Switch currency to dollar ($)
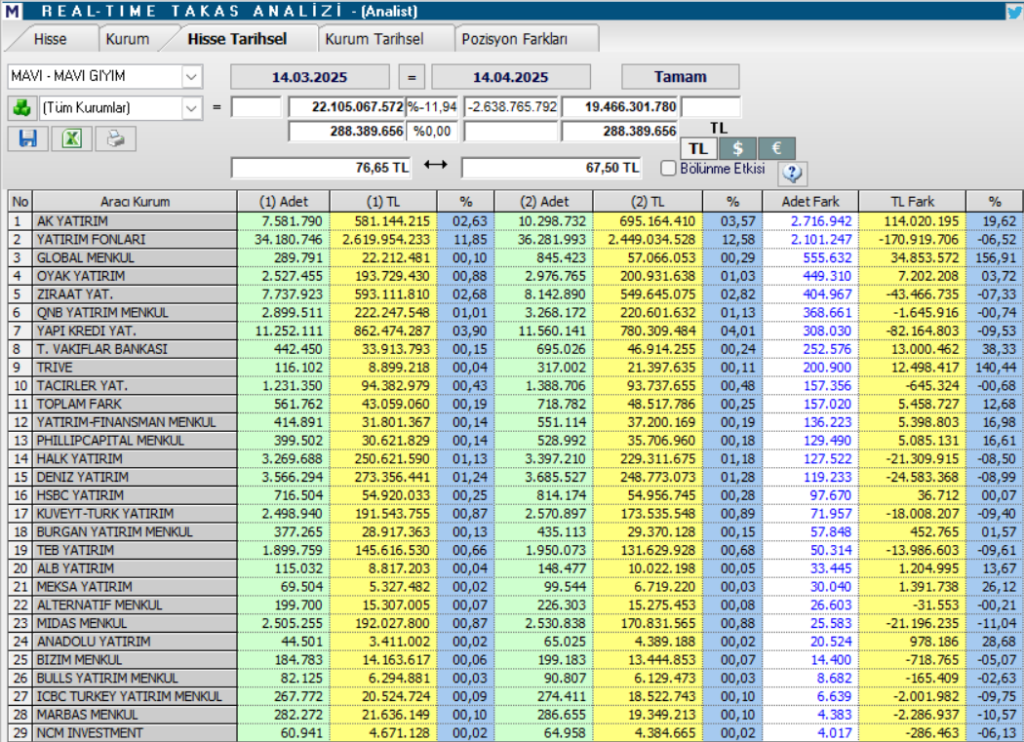This screenshot has width=1024, height=742. [737, 148]
